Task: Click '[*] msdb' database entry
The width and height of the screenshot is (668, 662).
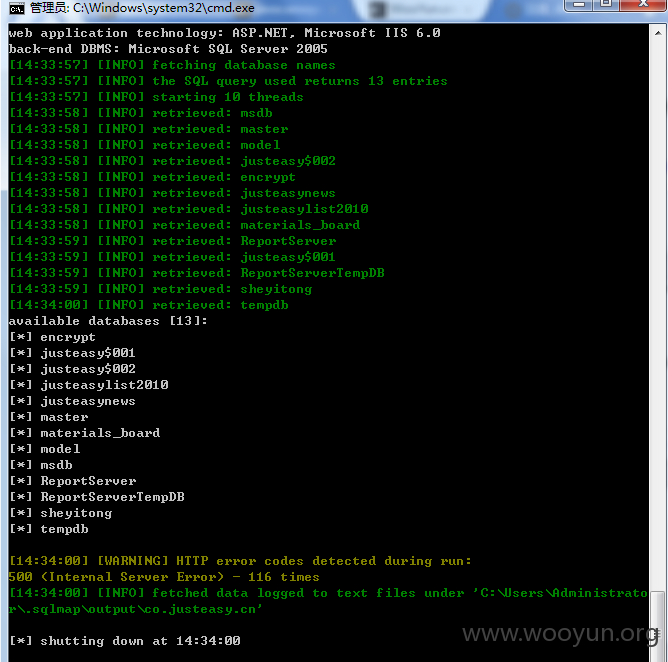Action: tap(40, 465)
